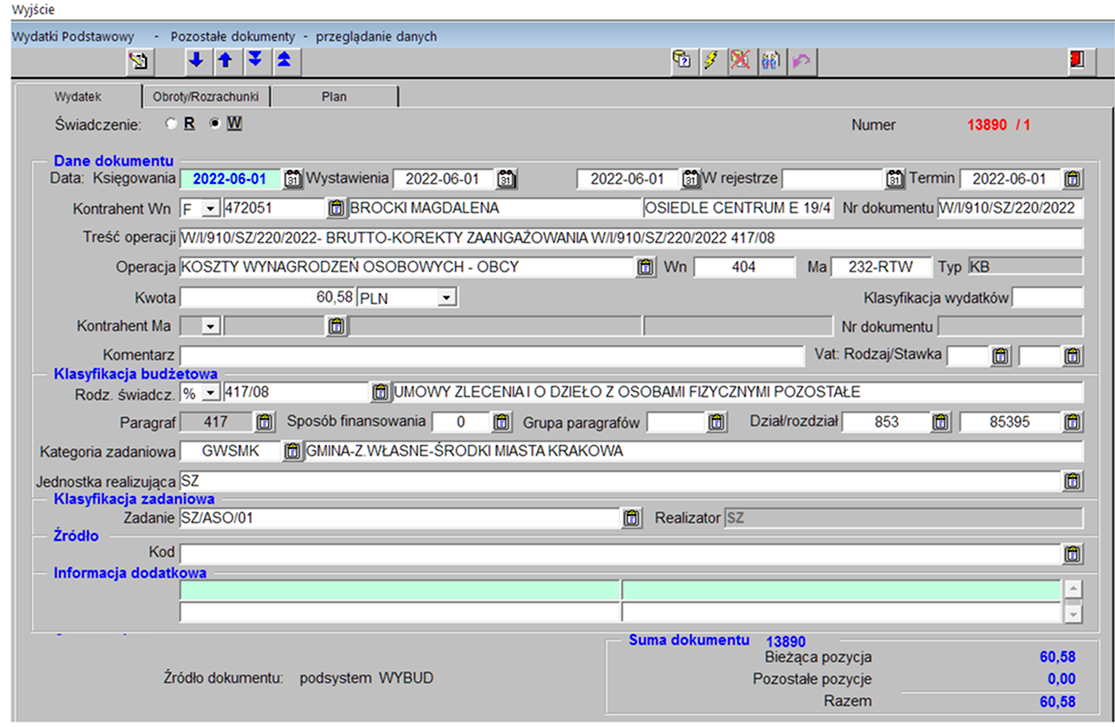Switch to the Obroty/Rozrachunki tab

point(206,97)
